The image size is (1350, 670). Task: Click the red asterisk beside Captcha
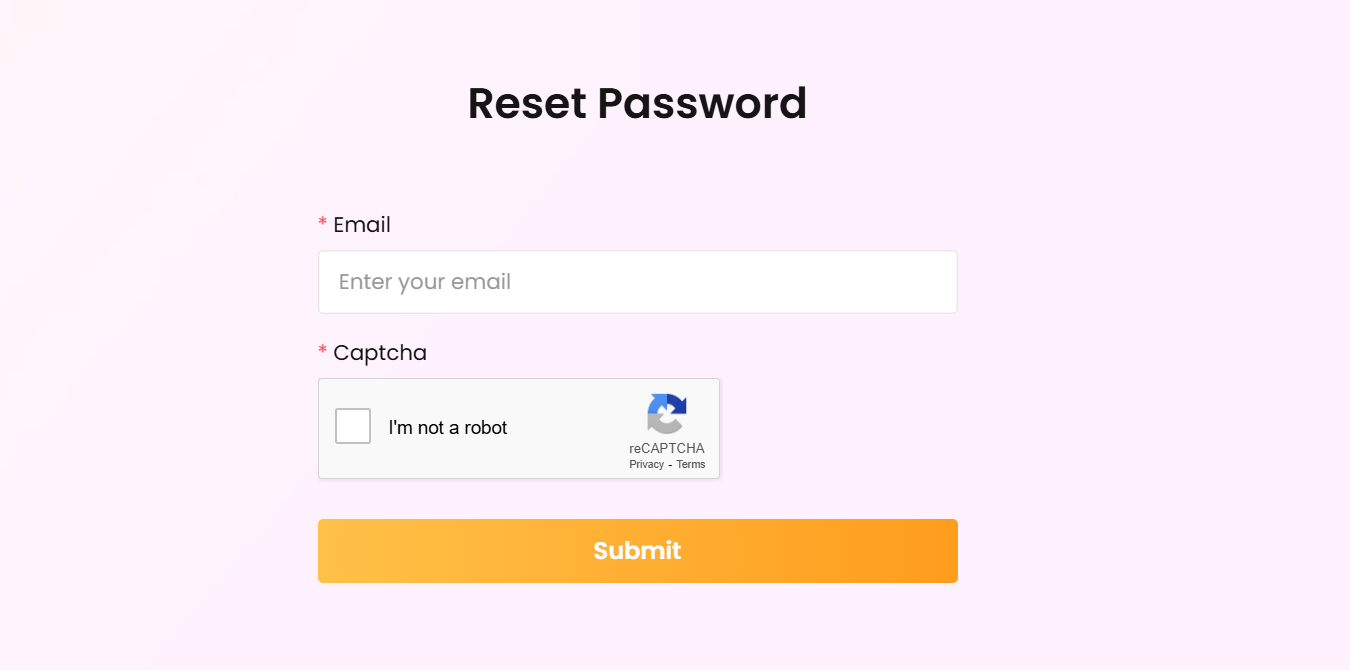[x=322, y=351]
